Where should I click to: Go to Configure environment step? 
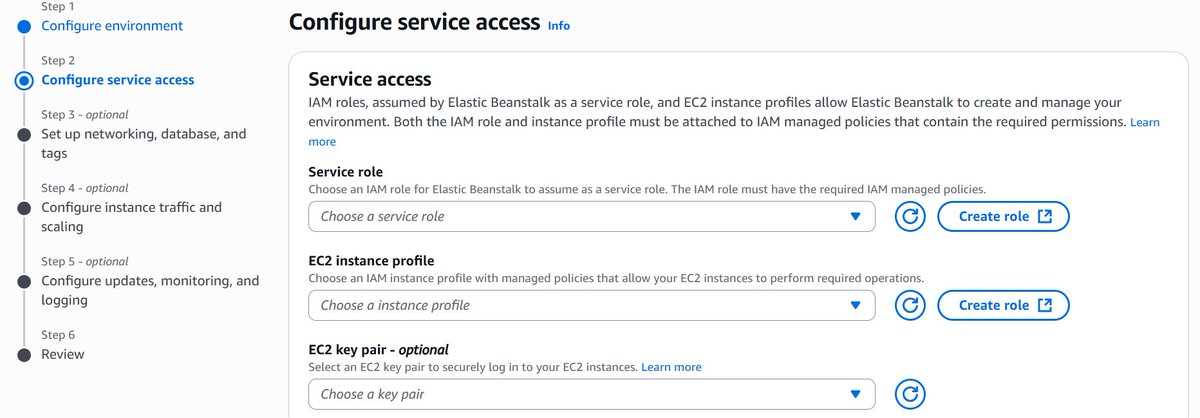112,25
